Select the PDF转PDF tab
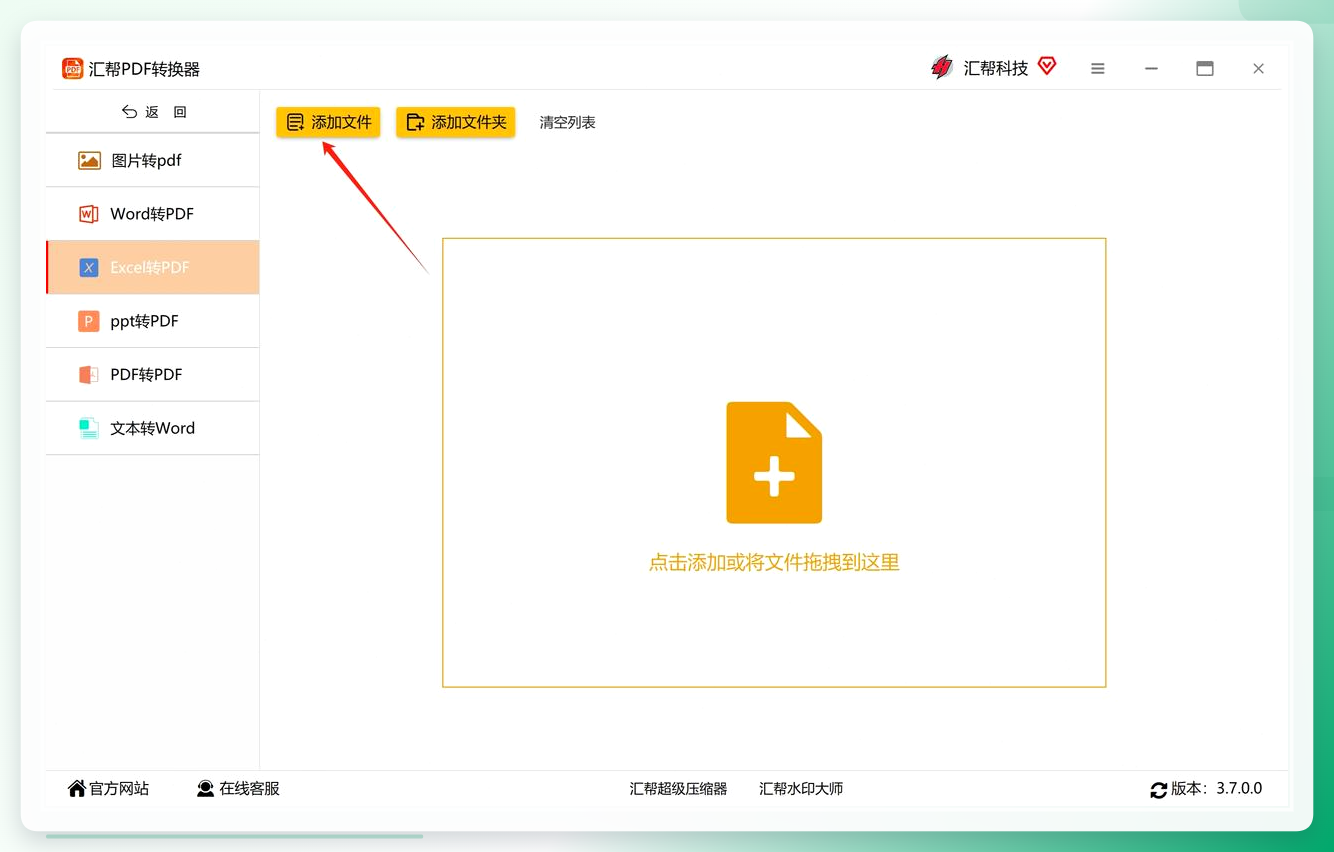The height and width of the screenshot is (852, 1334). [153, 374]
